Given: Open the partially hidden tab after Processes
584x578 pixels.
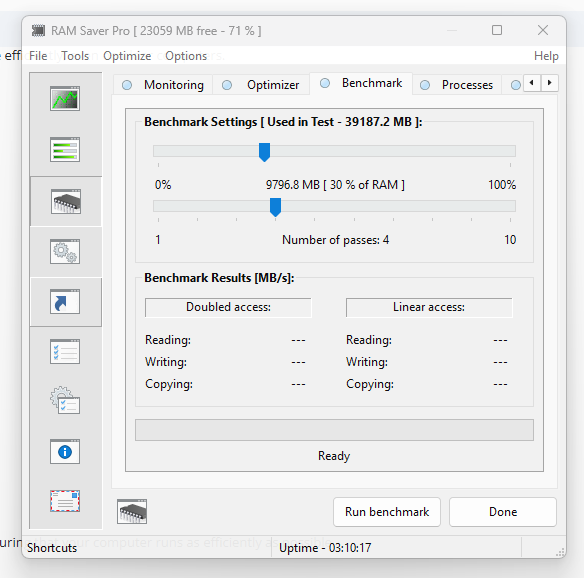Looking at the screenshot, I should click(515, 85).
